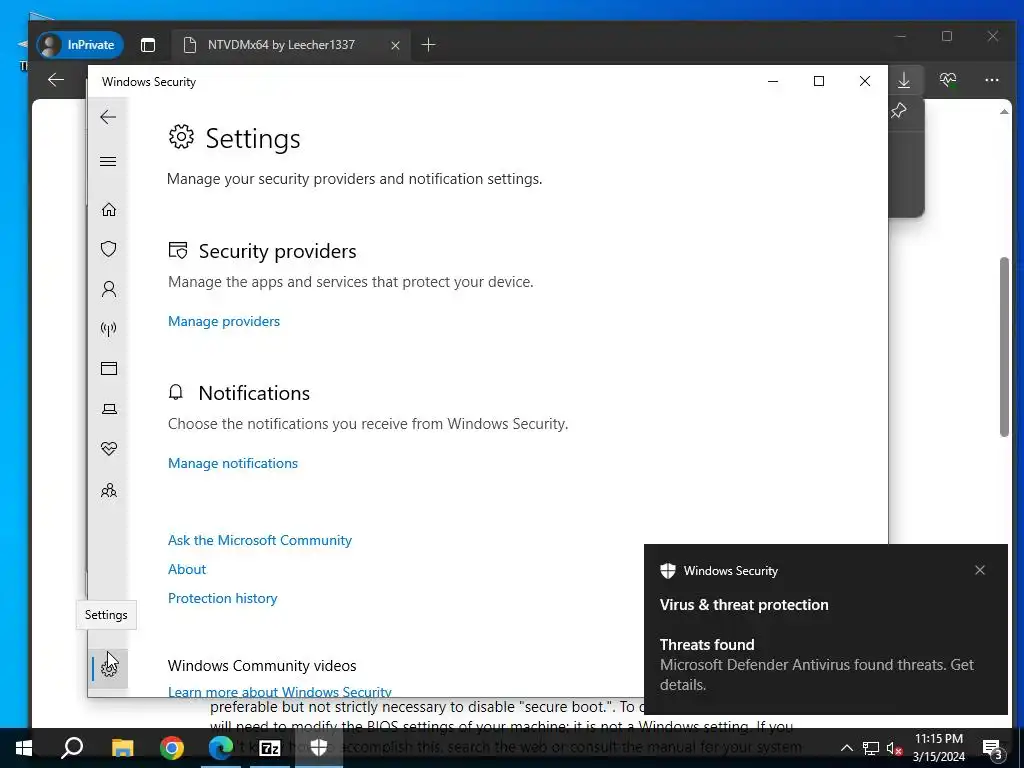1024x768 pixels.
Task: Click Manage notifications link
Action: (232, 463)
